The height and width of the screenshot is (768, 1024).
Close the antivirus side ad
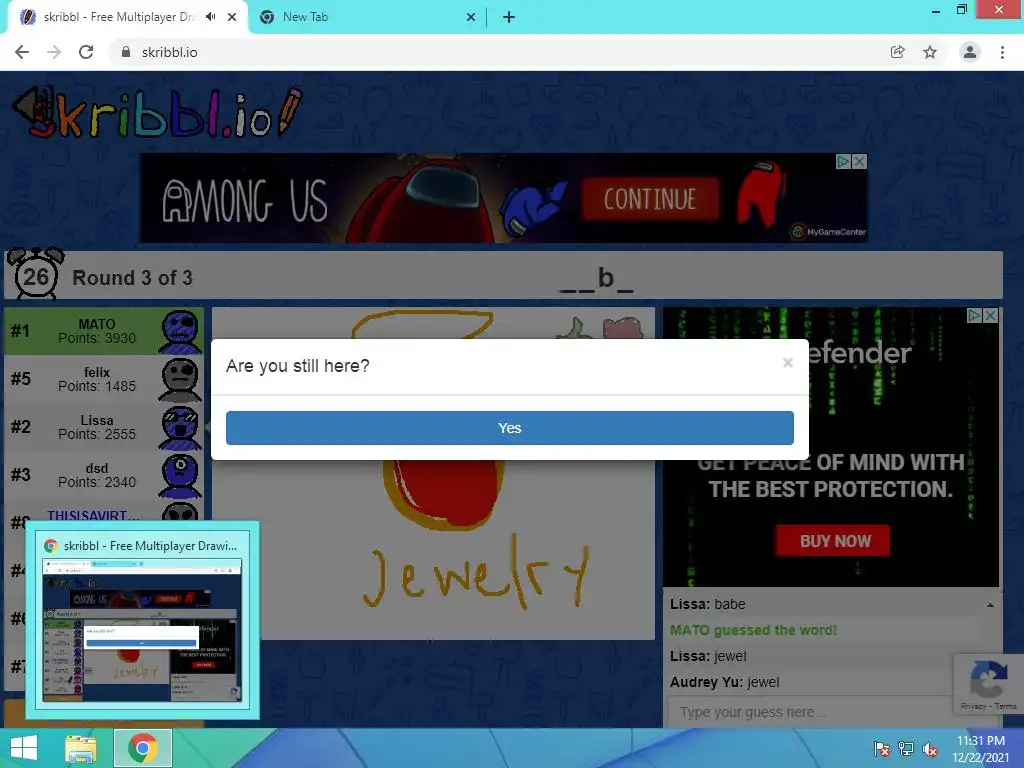[991, 315]
